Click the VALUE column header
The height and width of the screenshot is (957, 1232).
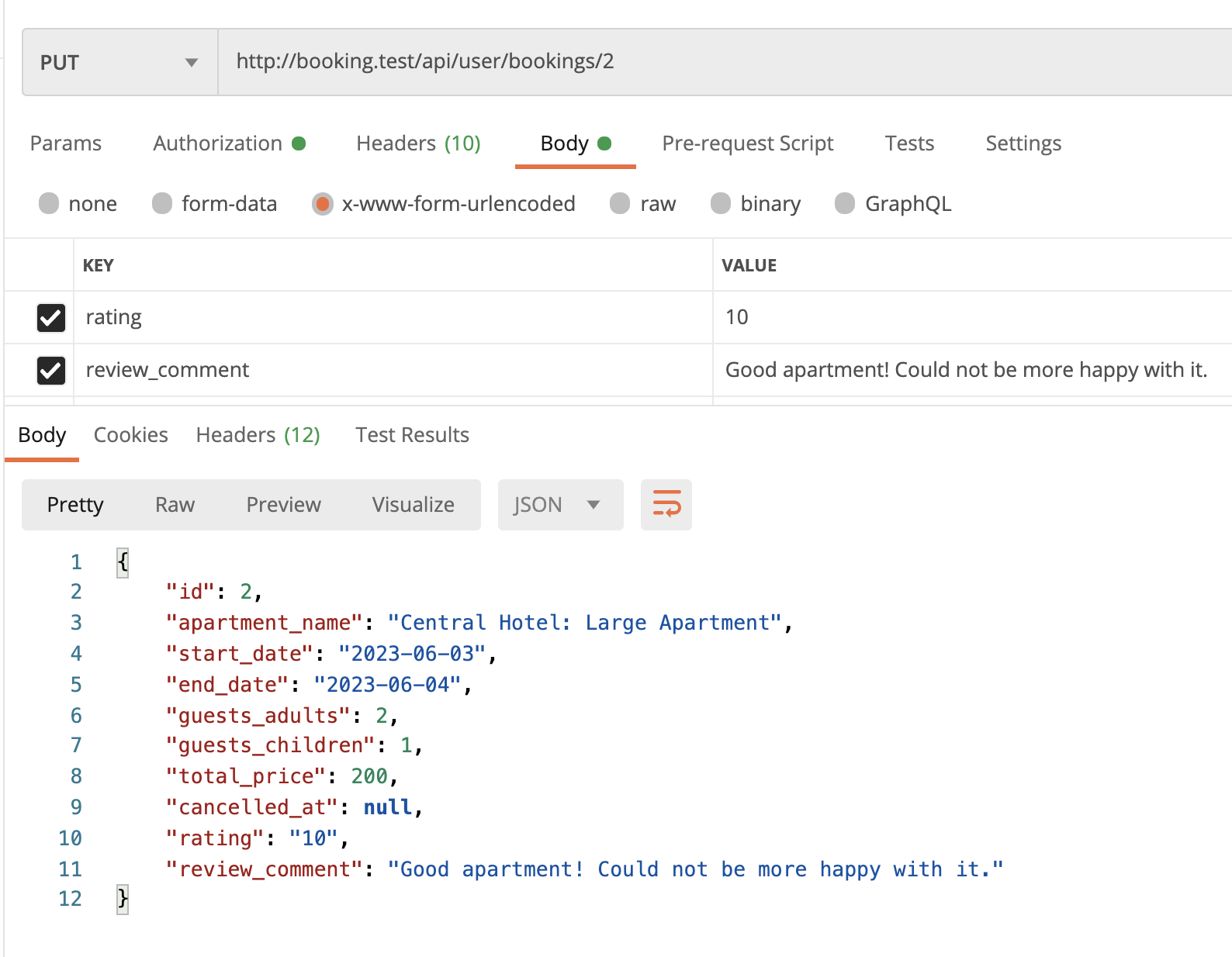pos(749,265)
